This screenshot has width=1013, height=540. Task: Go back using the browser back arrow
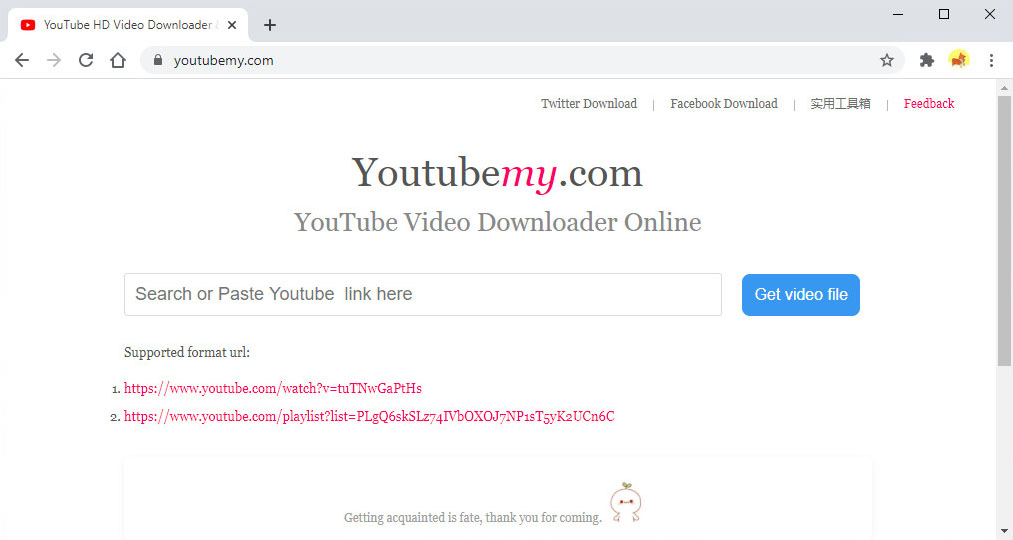(22, 60)
